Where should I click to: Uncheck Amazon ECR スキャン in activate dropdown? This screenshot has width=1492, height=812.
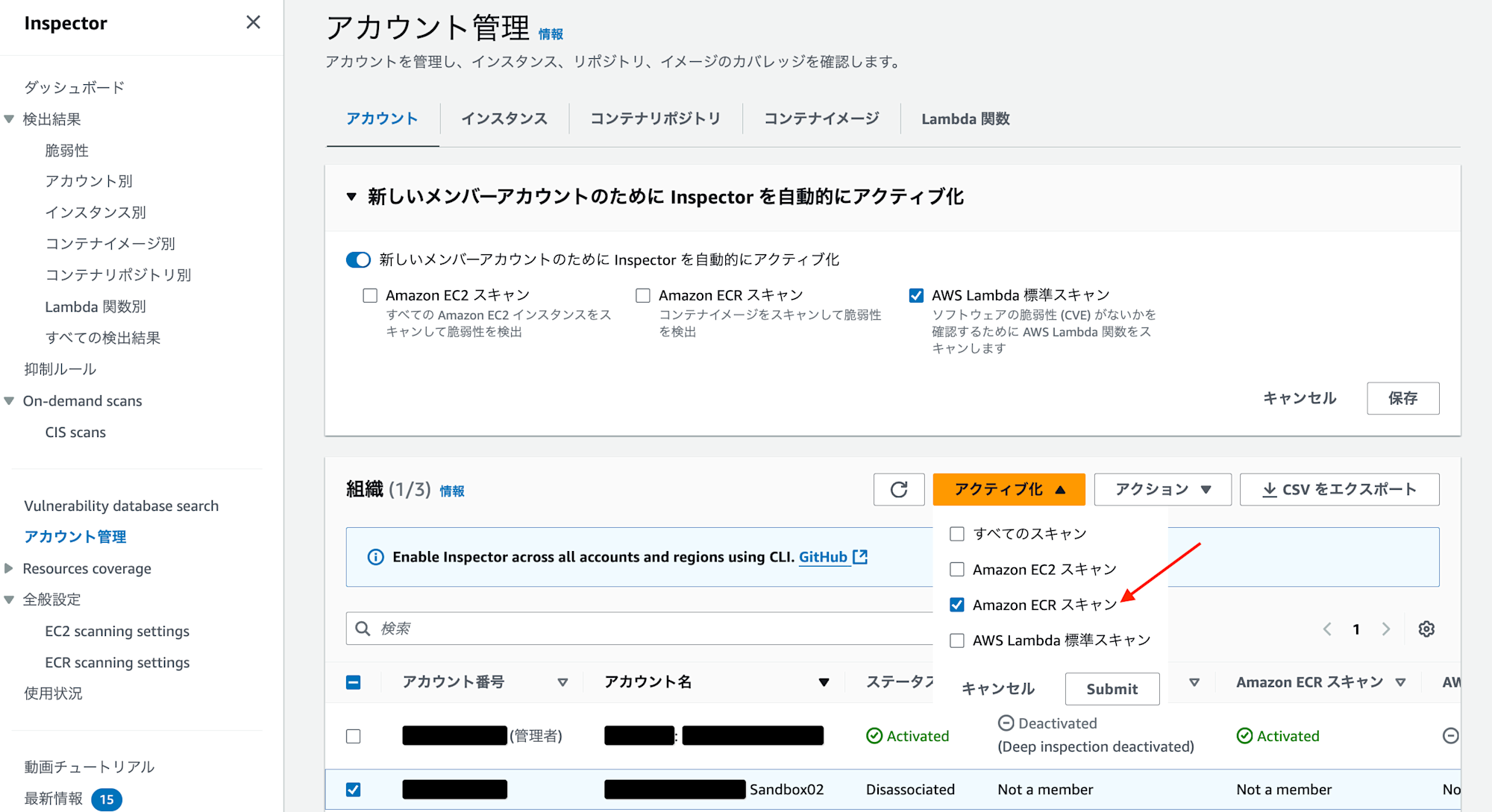coord(957,605)
